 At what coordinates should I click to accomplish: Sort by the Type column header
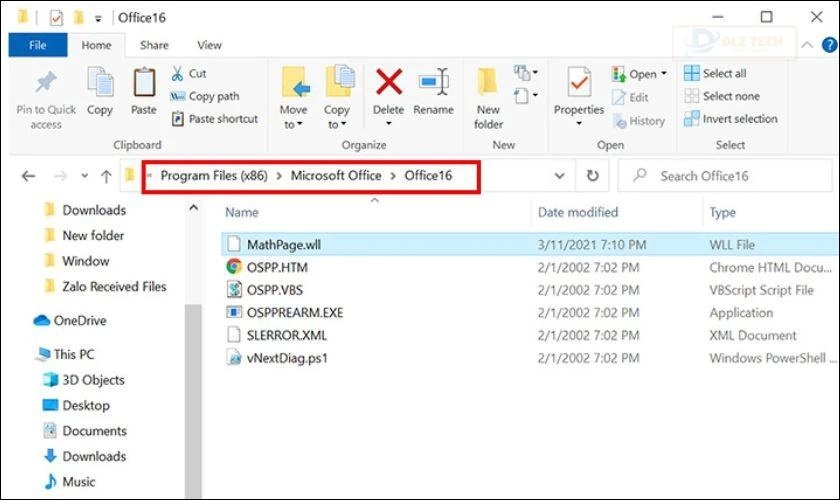click(723, 213)
